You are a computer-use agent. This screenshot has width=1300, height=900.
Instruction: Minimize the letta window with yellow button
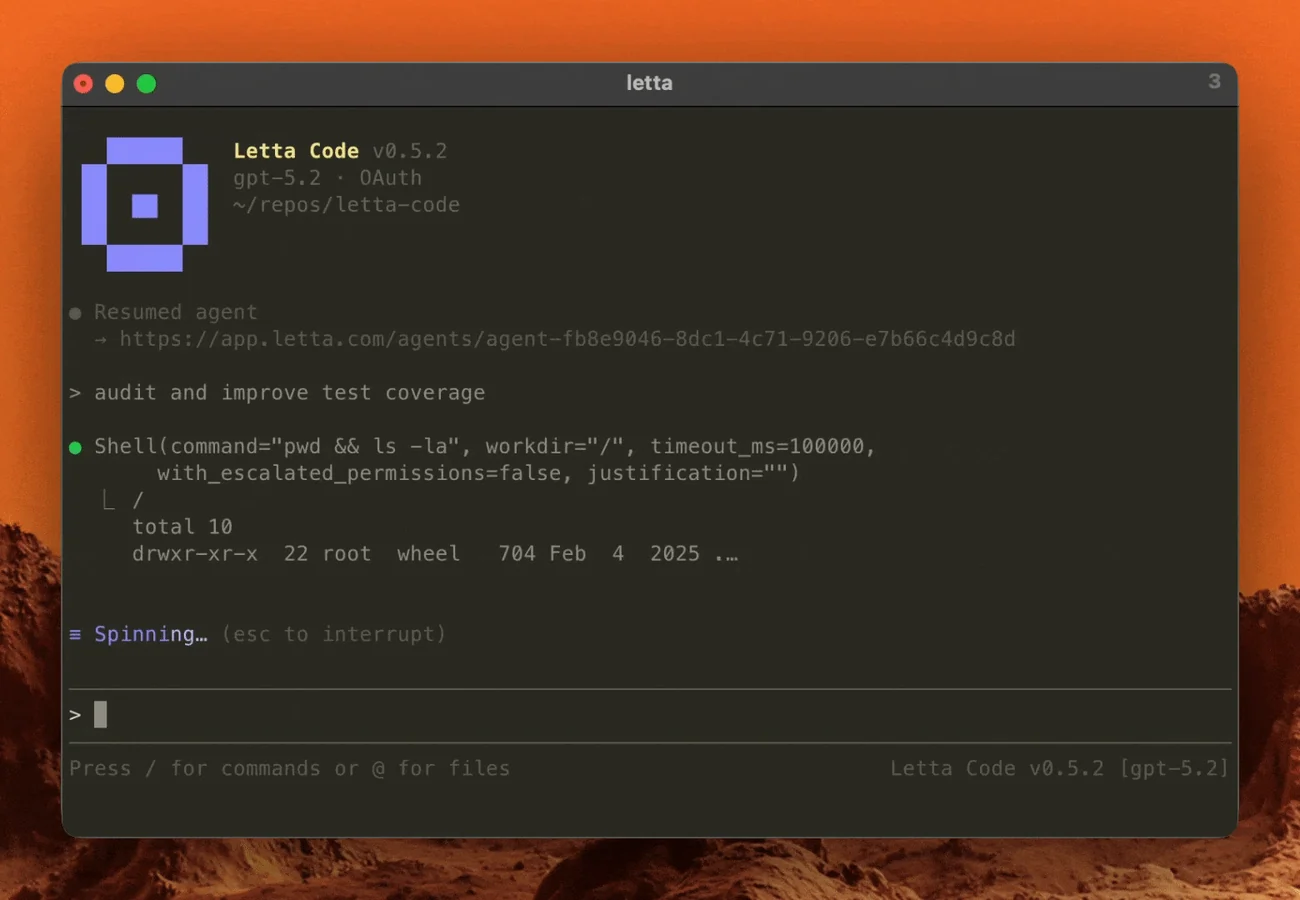click(x=115, y=84)
